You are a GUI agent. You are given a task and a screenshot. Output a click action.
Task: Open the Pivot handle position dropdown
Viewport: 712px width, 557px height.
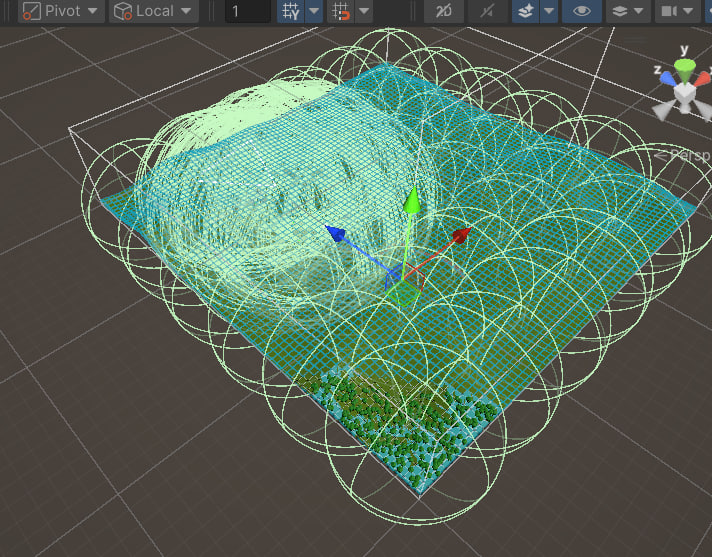[61, 11]
